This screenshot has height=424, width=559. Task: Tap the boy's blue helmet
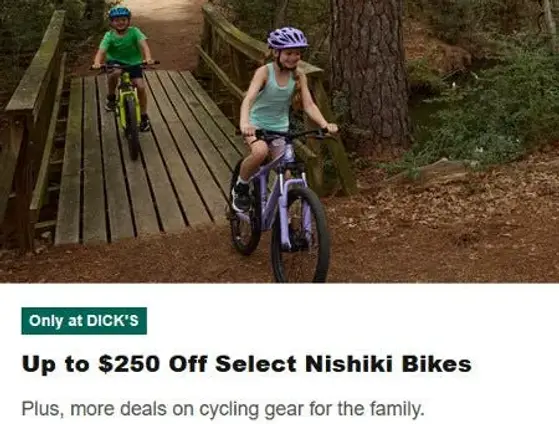pos(120,12)
